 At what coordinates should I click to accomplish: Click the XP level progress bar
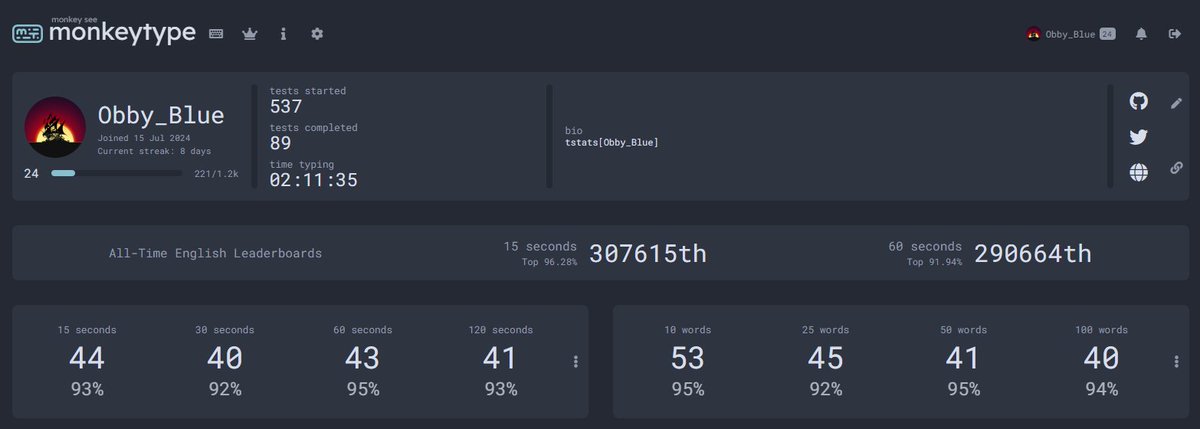click(x=116, y=173)
